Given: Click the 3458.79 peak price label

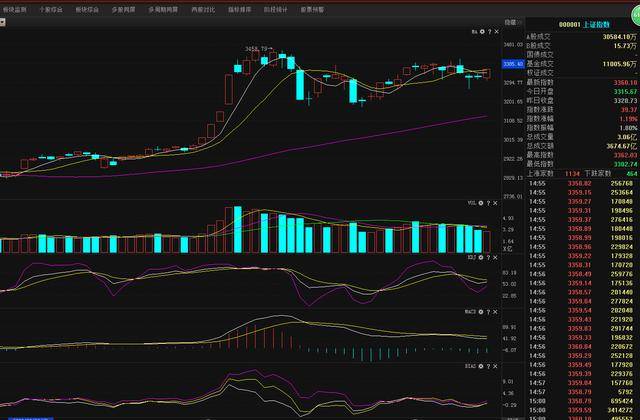Looking at the screenshot, I should point(258,47).
